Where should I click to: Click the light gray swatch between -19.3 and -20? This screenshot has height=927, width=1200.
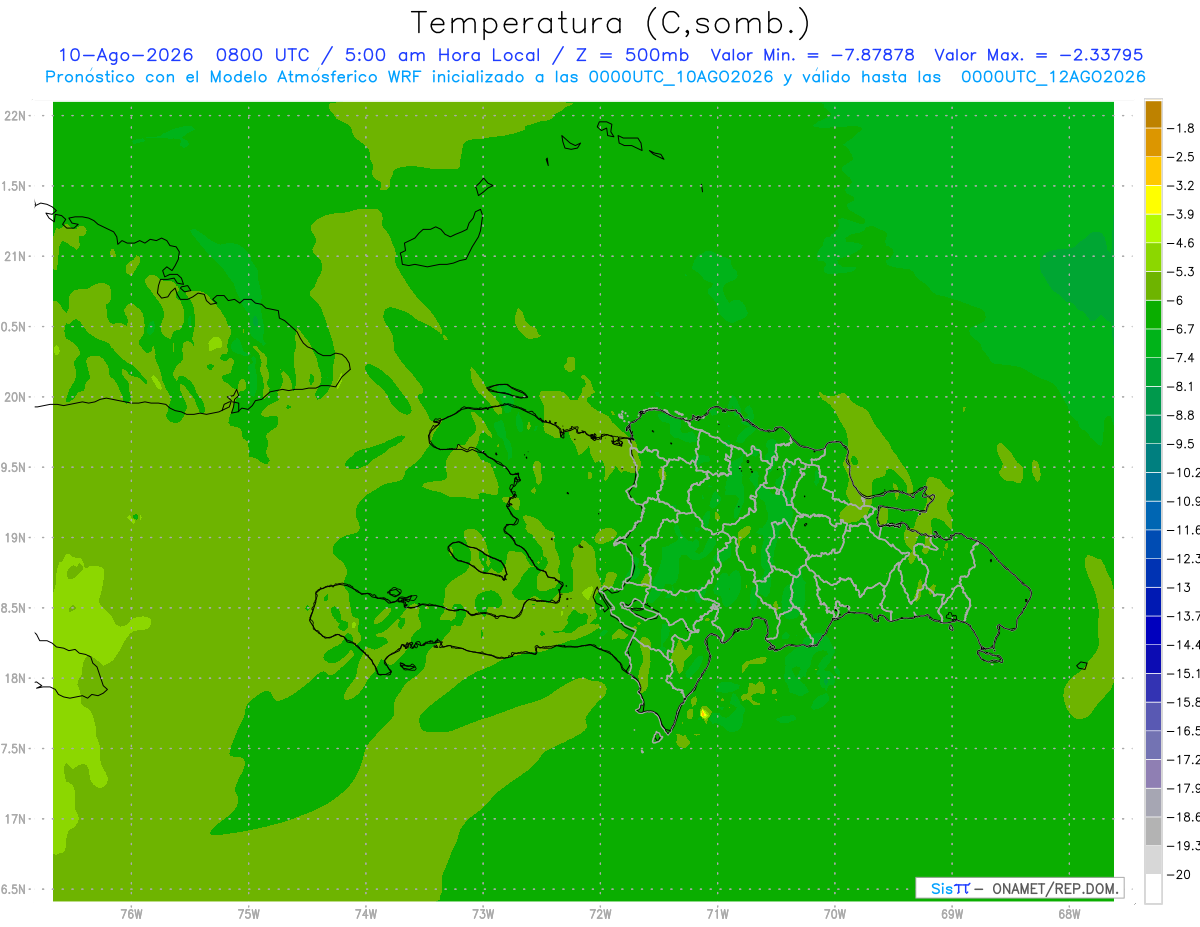point(1153,860)
